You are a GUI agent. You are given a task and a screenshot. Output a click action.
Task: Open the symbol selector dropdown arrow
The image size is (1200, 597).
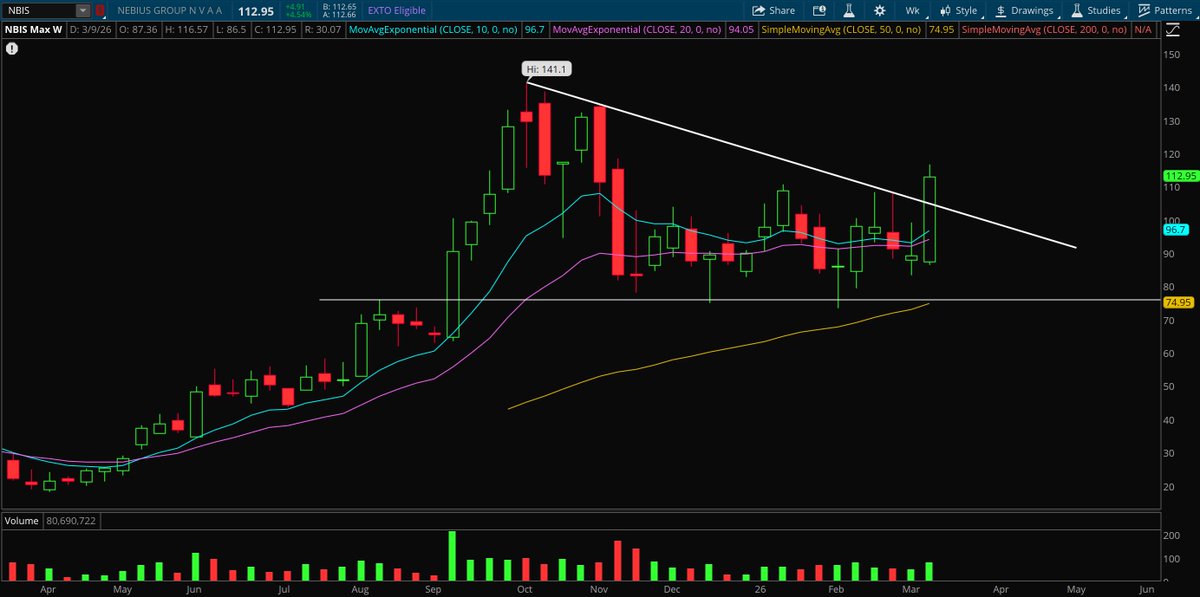coord(85,11)
